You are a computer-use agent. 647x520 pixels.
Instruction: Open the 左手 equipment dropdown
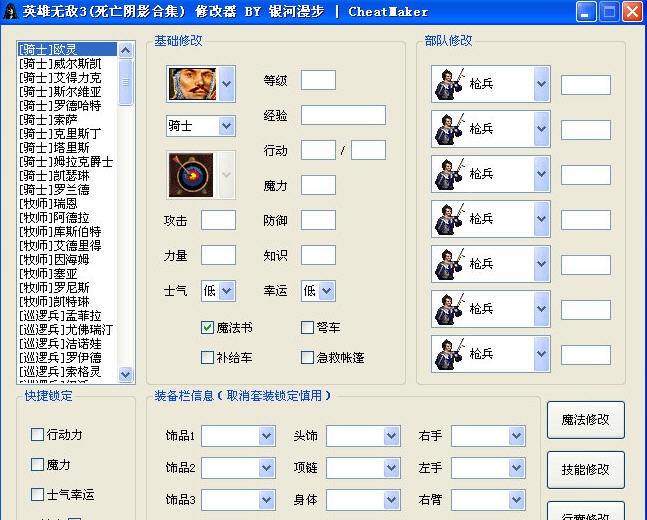tap(517, 468)
